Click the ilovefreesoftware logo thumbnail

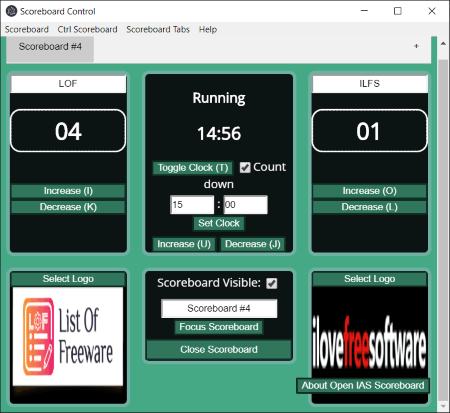pos(369,337)
